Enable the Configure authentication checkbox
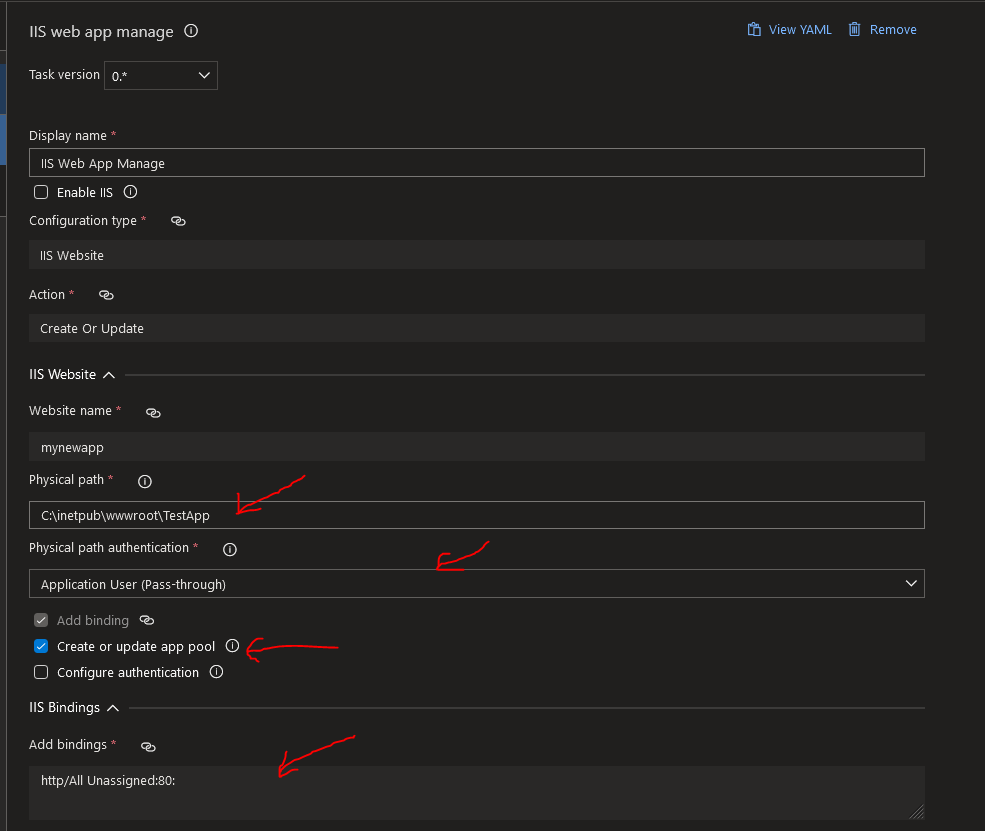Image resolution: width=985 pixels, height=831 pixels. coord(41,672)
